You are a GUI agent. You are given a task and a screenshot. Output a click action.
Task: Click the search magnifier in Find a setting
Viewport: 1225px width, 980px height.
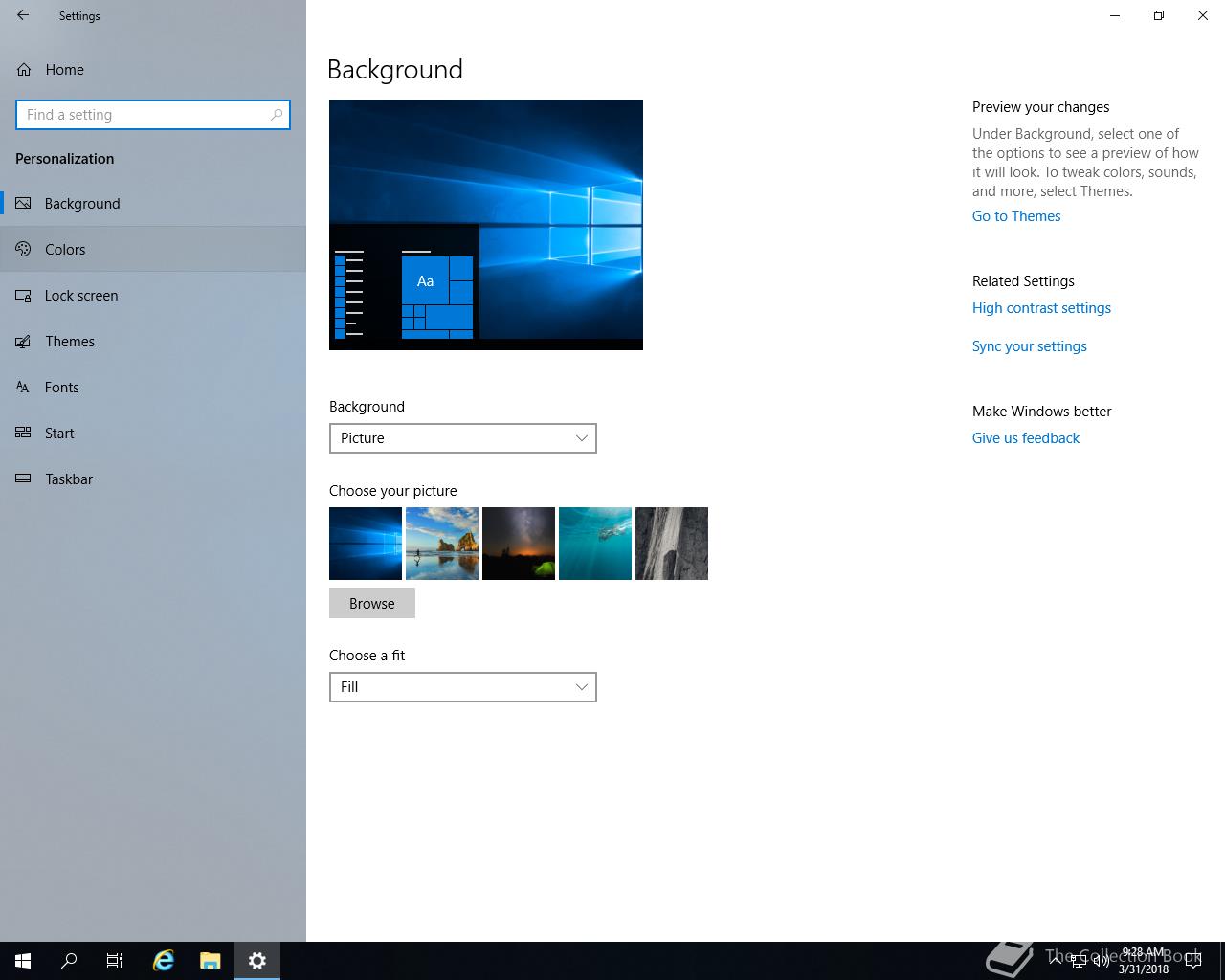(277, 115)
